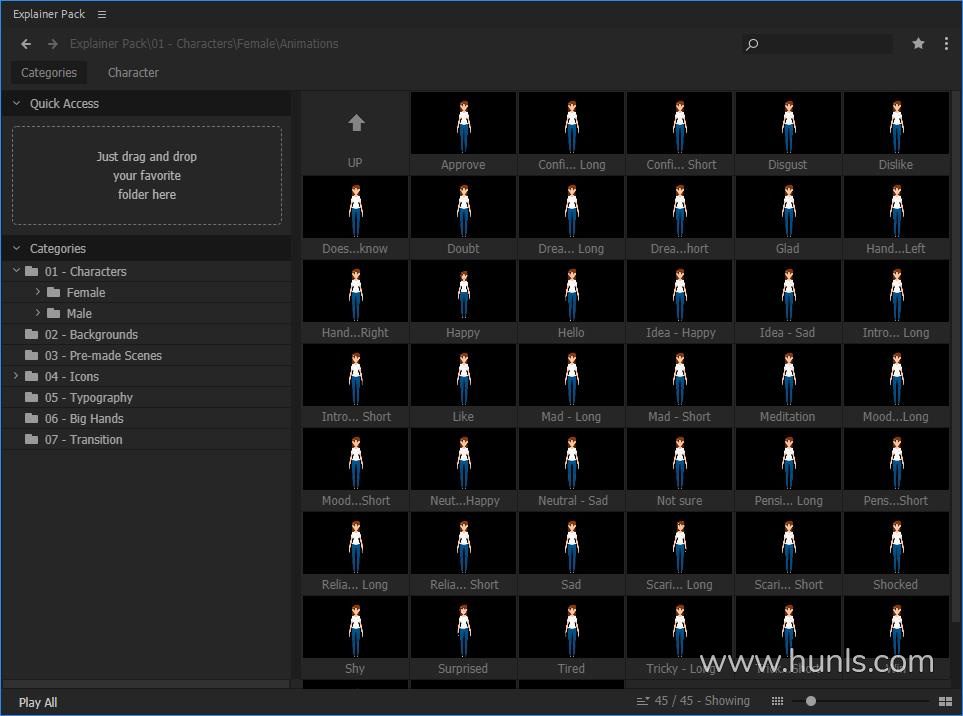Collapse the Quick Access section
The width and height of the screenshot is (963, 716).
click(17, 103)
